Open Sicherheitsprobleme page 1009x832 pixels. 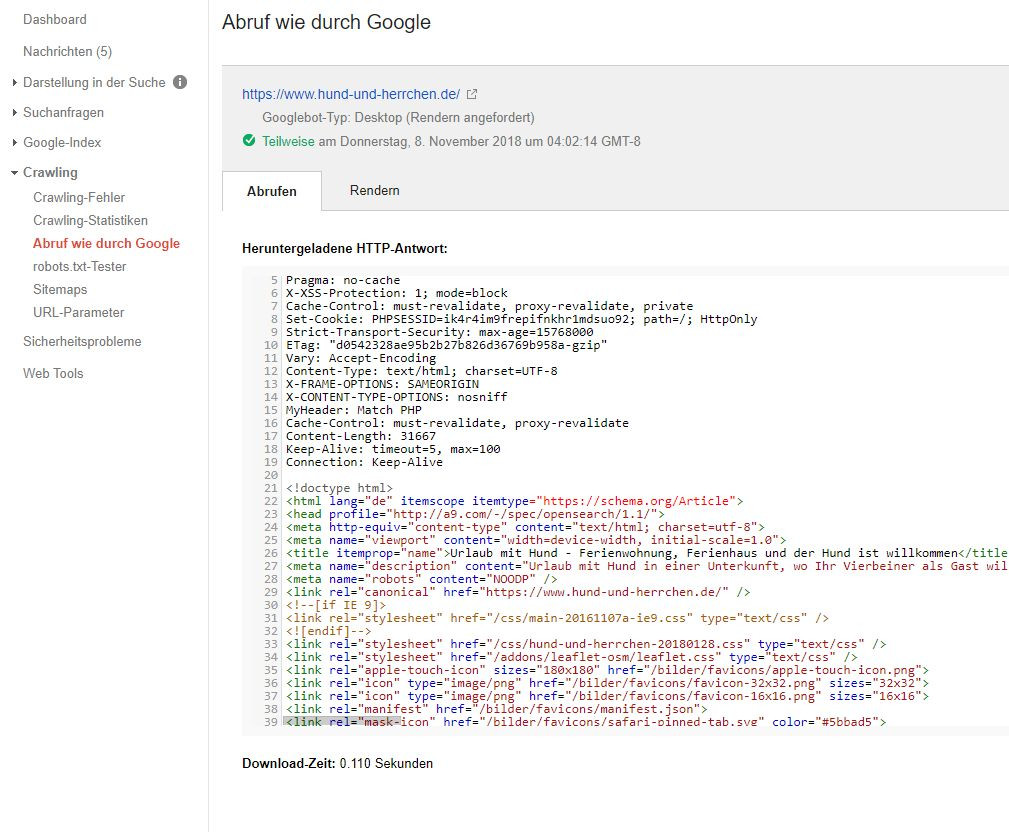click(x=82, y=342)
